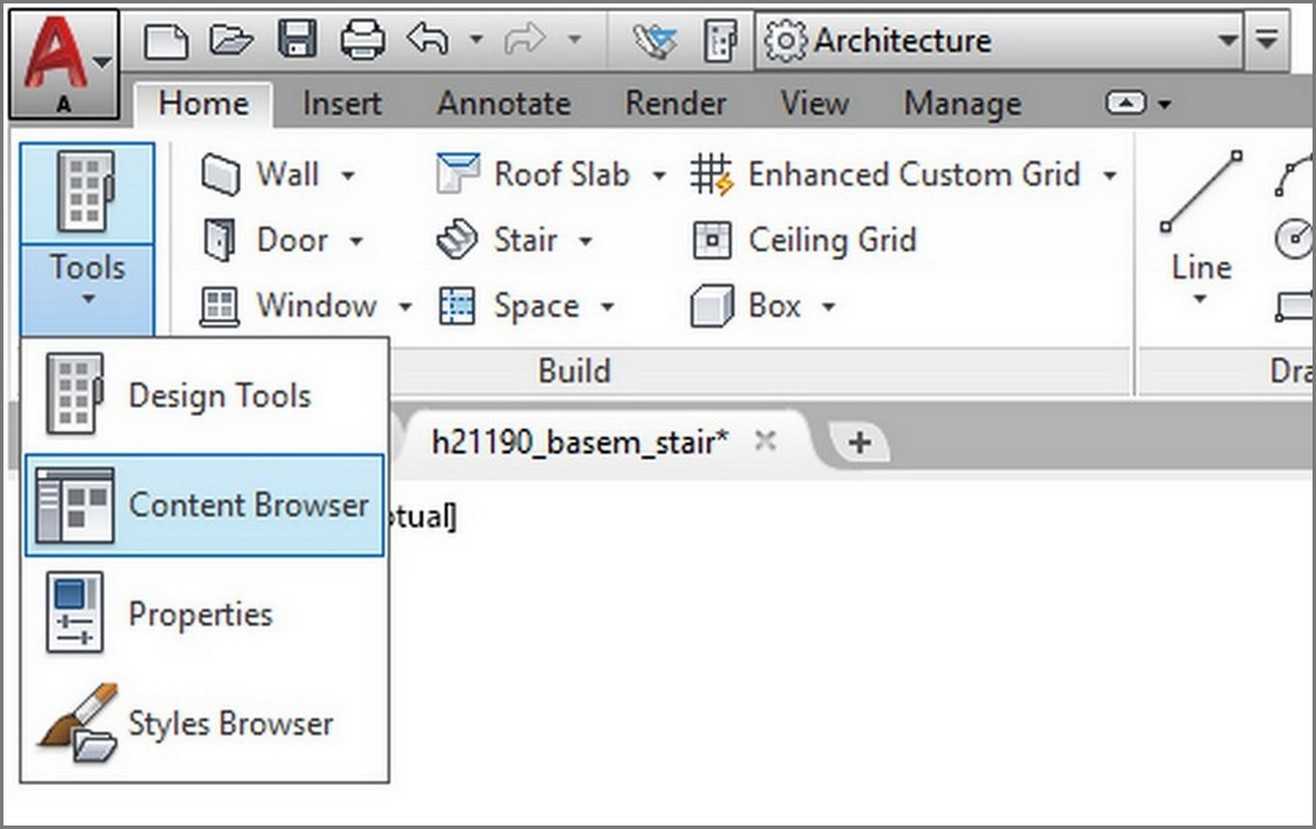Click the ribbon minimize toggle button
This screenshot has width=1316, height=829.
(x=1126, y=103)
